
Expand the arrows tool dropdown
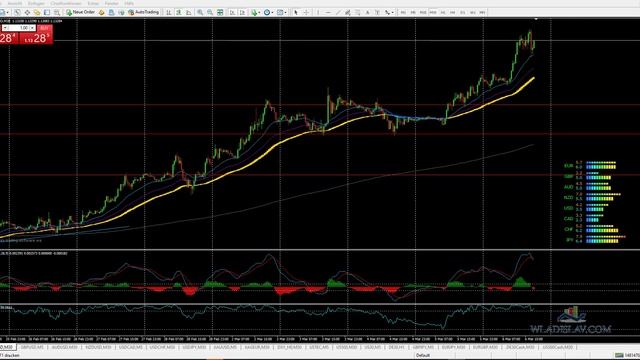pyautogui.click(x=393, y=12)
